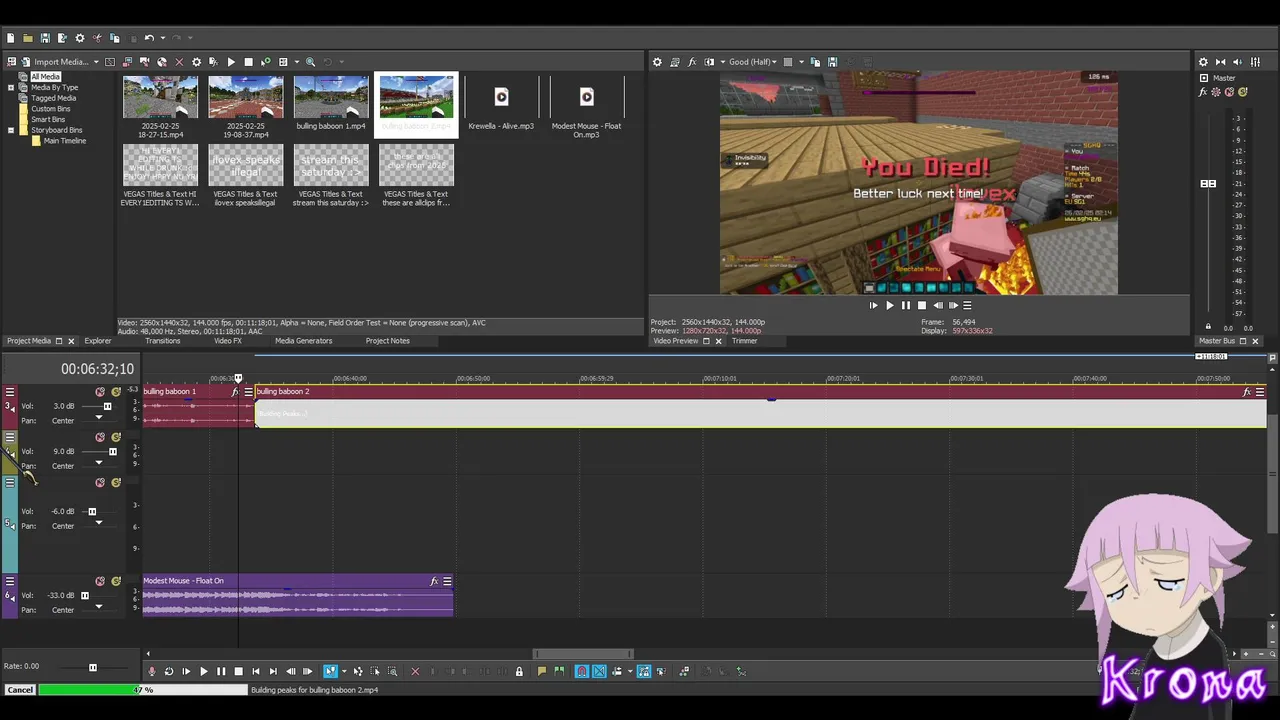Open Master Bus audio properties gear

[x=1203, y=62]
